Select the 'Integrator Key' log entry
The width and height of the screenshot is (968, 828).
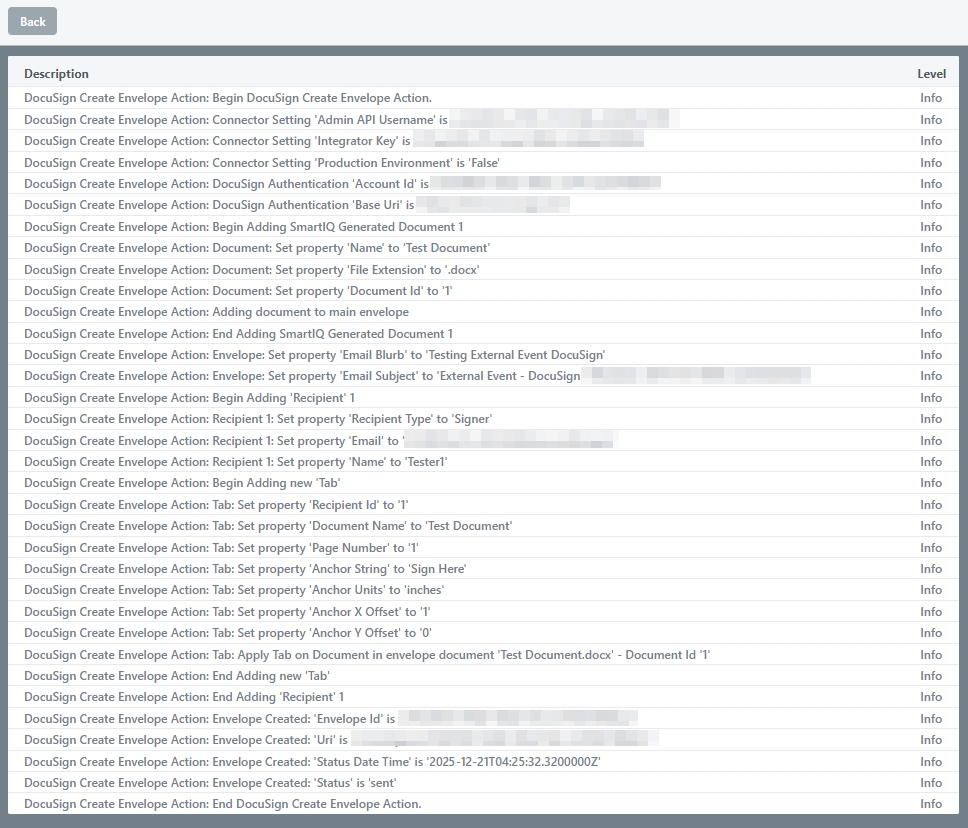pos(483,141)
